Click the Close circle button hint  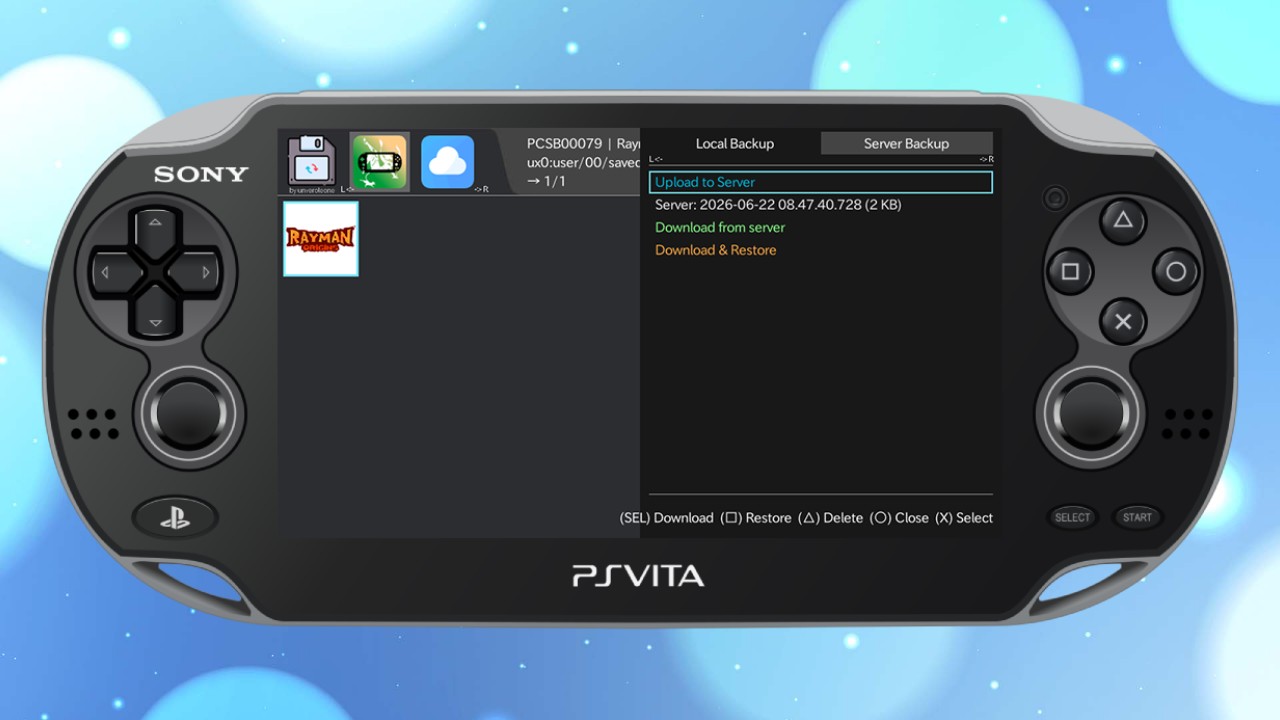pyautogui.click(x=899, y=518)
